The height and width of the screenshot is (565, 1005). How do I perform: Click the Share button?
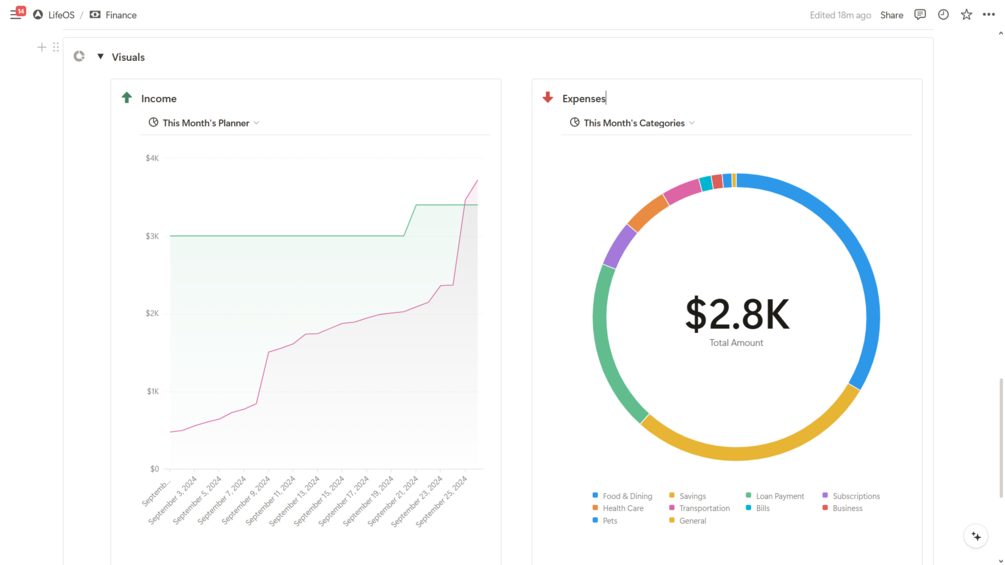(x=892, y=15)
